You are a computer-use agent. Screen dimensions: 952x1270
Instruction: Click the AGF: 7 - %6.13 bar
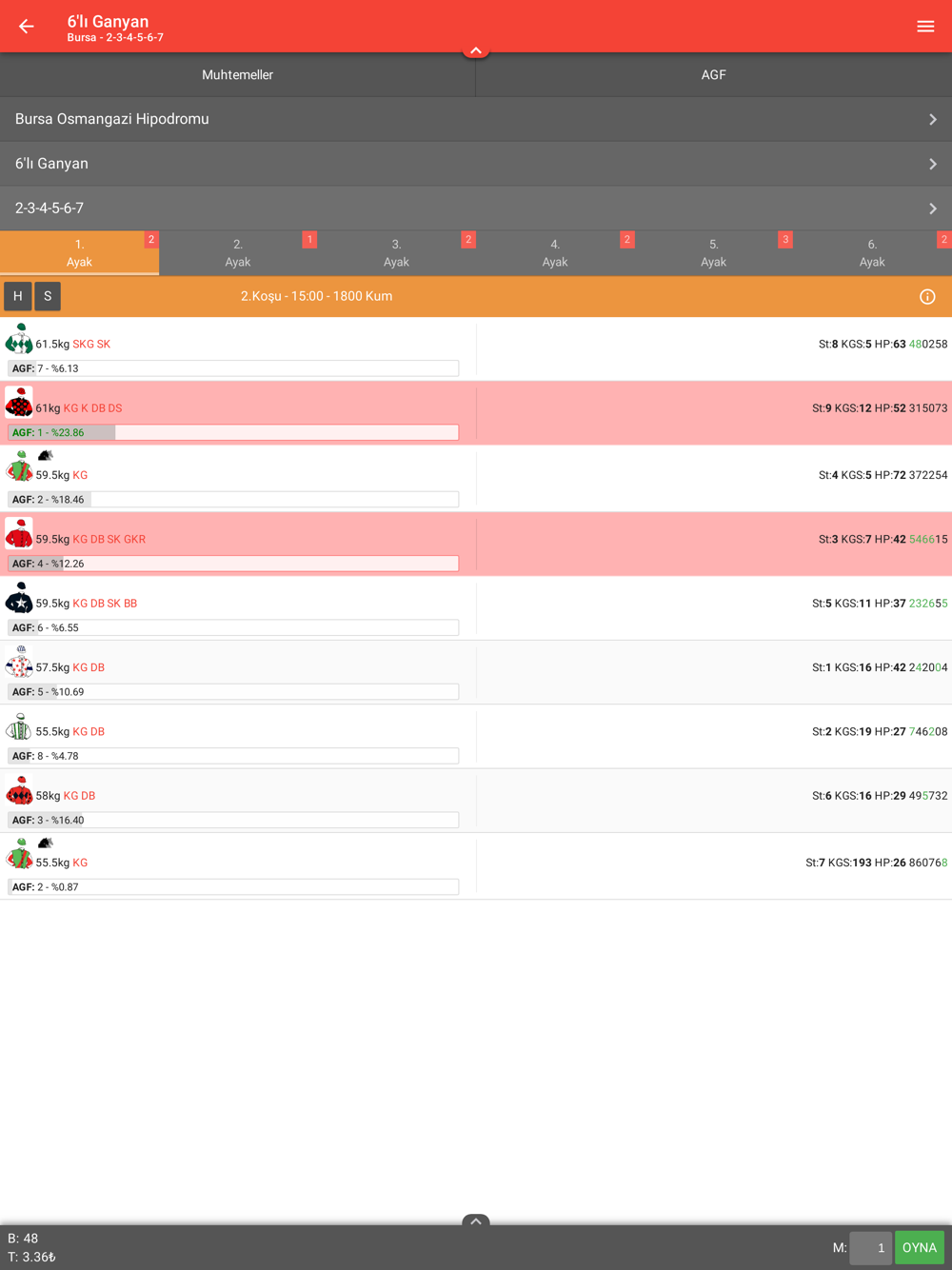pyautogui.click(x=233, y=368)
